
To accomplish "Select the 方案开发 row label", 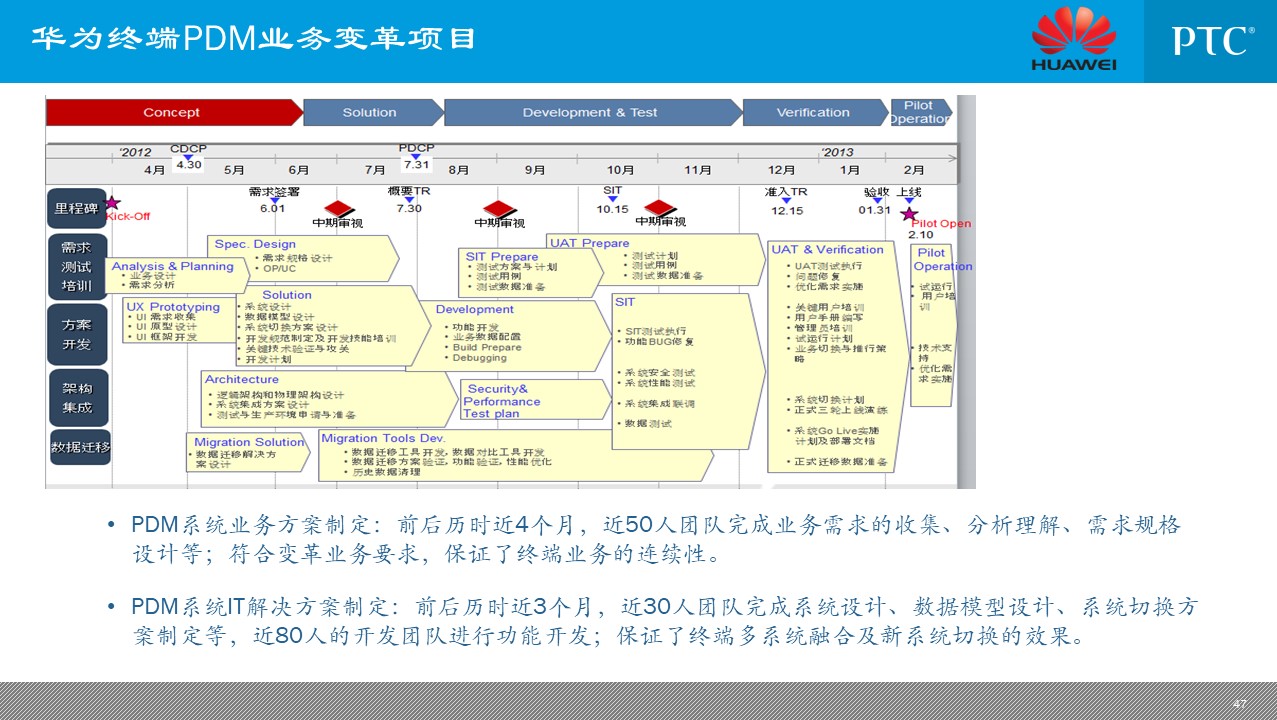I will (x=77, y=333).
